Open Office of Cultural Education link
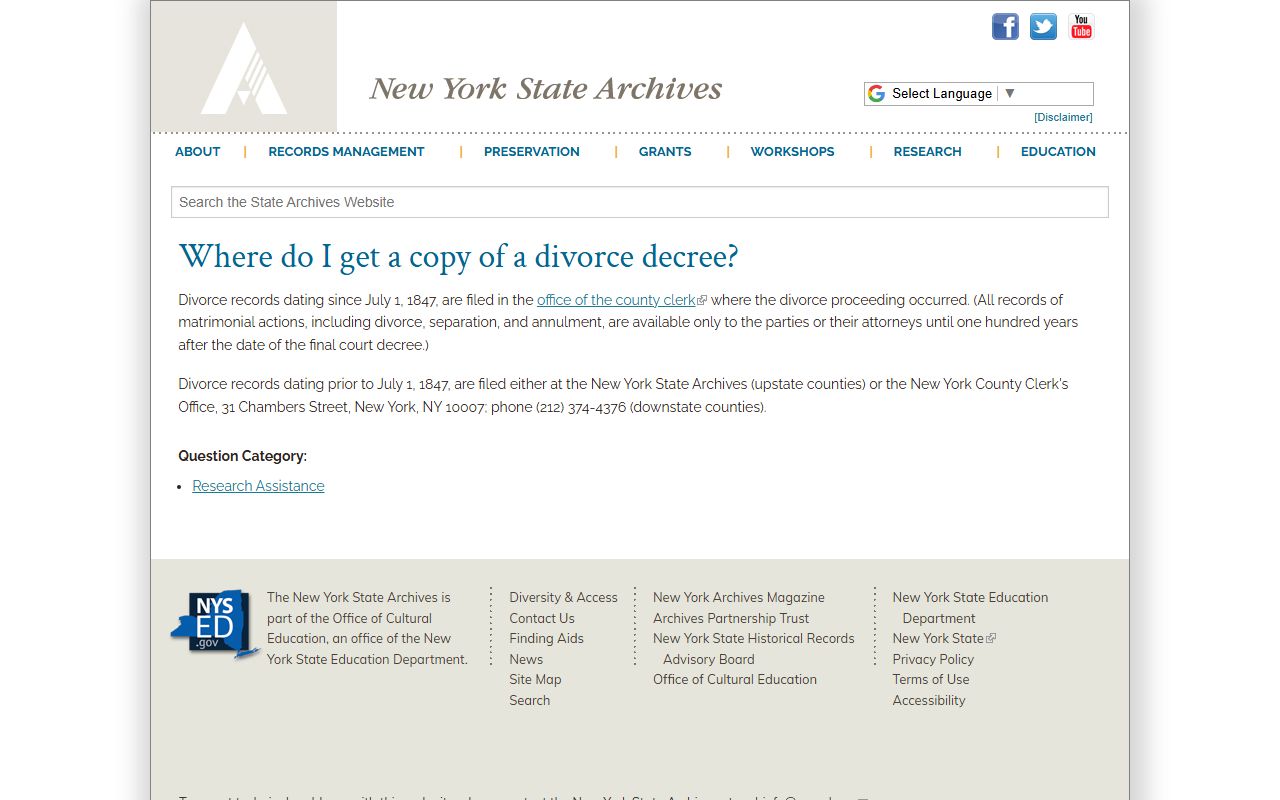 [735, 680]
